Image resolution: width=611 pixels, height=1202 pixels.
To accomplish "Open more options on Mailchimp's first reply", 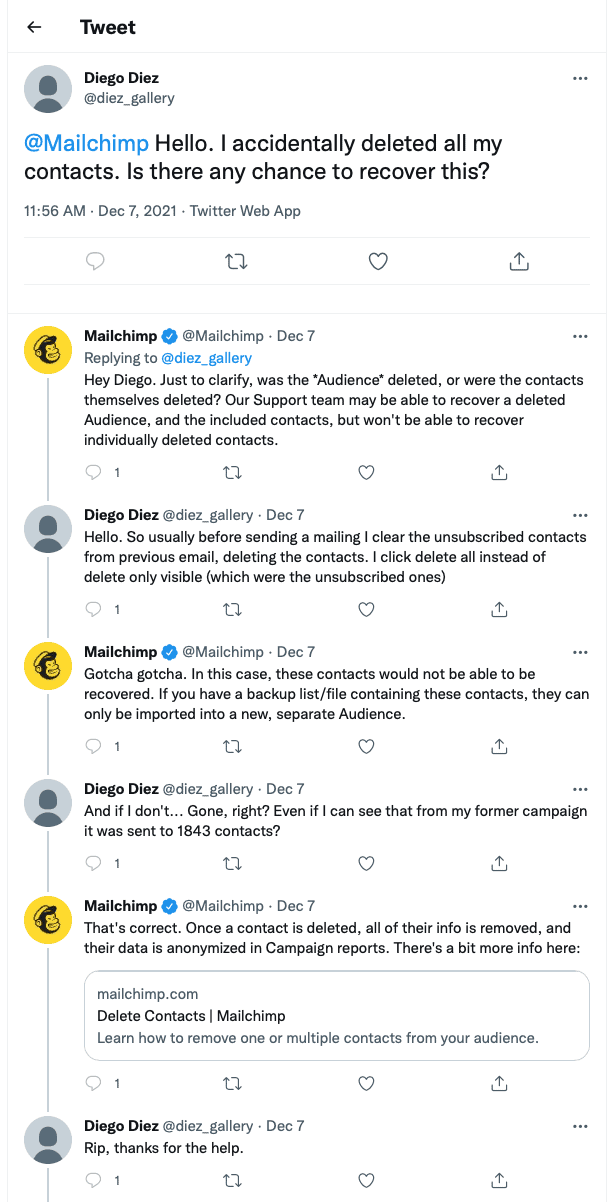I will 580,336.
